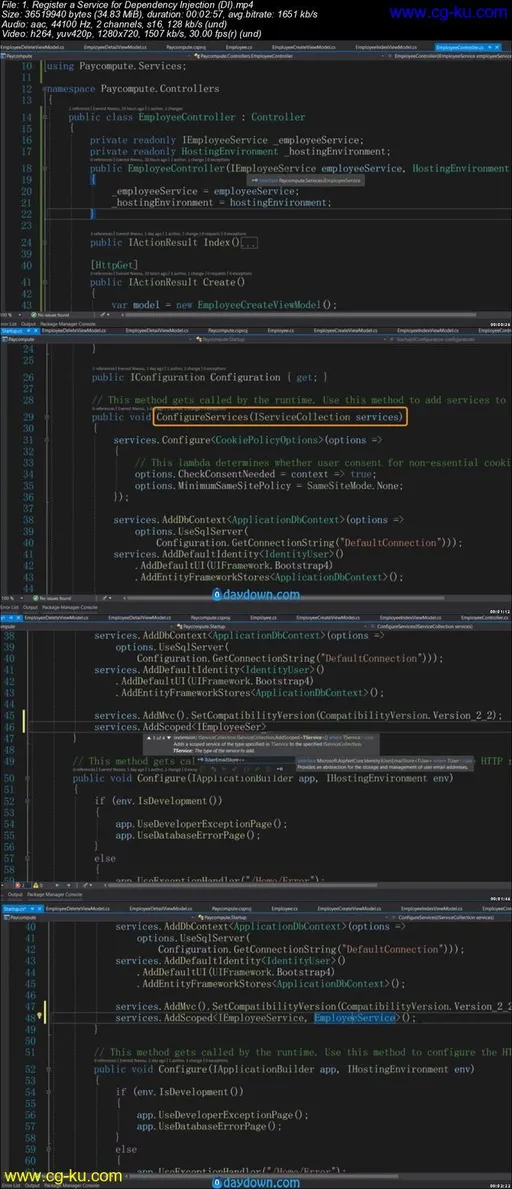The image size is (512, 1189).
Task: Open Error List panel in the second frame
Action: [8, 607]
